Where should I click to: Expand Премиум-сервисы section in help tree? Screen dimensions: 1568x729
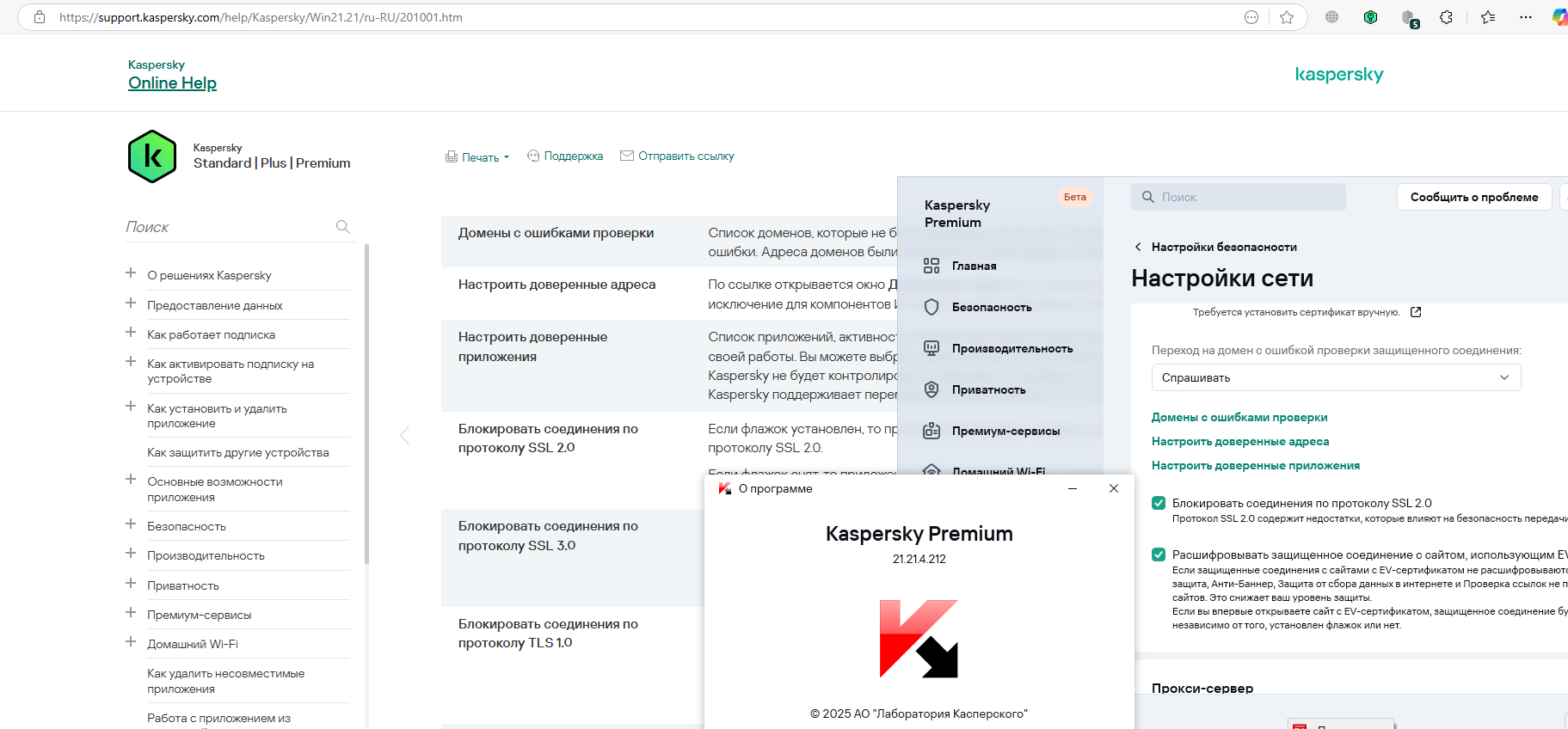point(131,613)
